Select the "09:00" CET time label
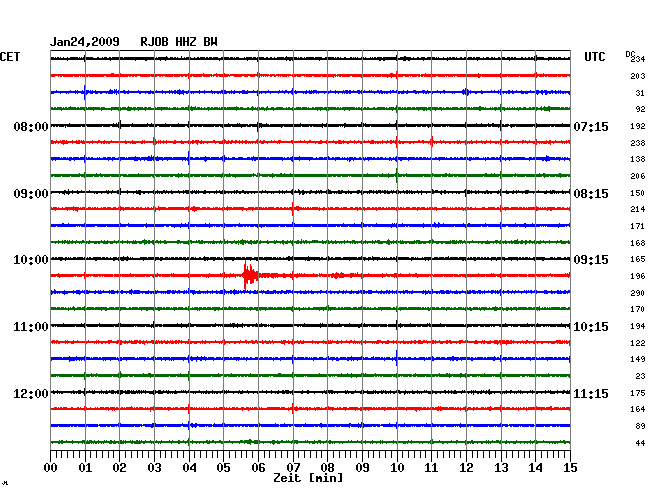650x494 pixels. [31, 194]
